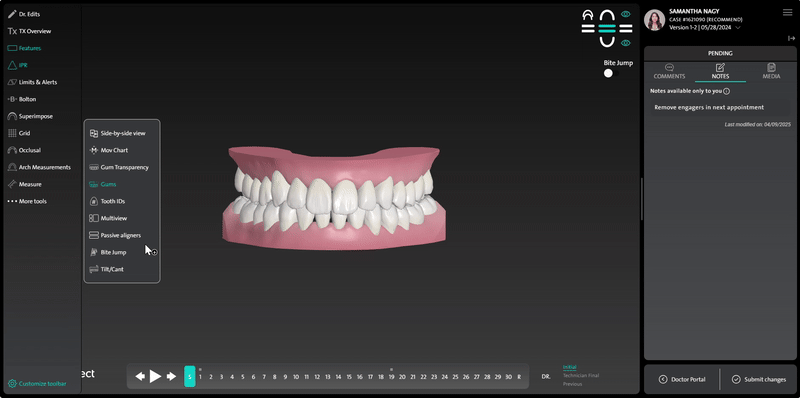Open Mov Chart from the popup
This screenshot has height=398, width=800.
pos(109,151)
